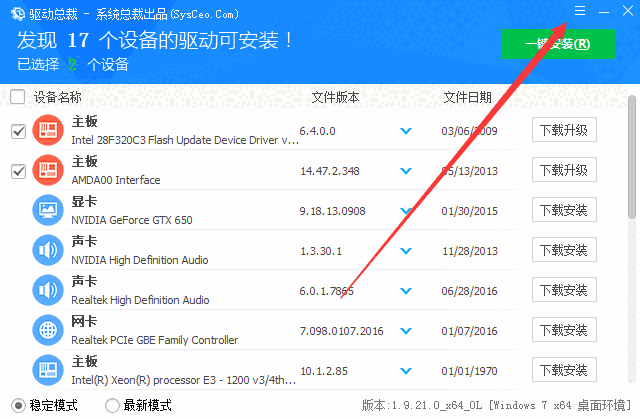Click the date 06/28/2016
This screenshot has height=419, width=640.
pyautogui.click(x=469, y=291)
